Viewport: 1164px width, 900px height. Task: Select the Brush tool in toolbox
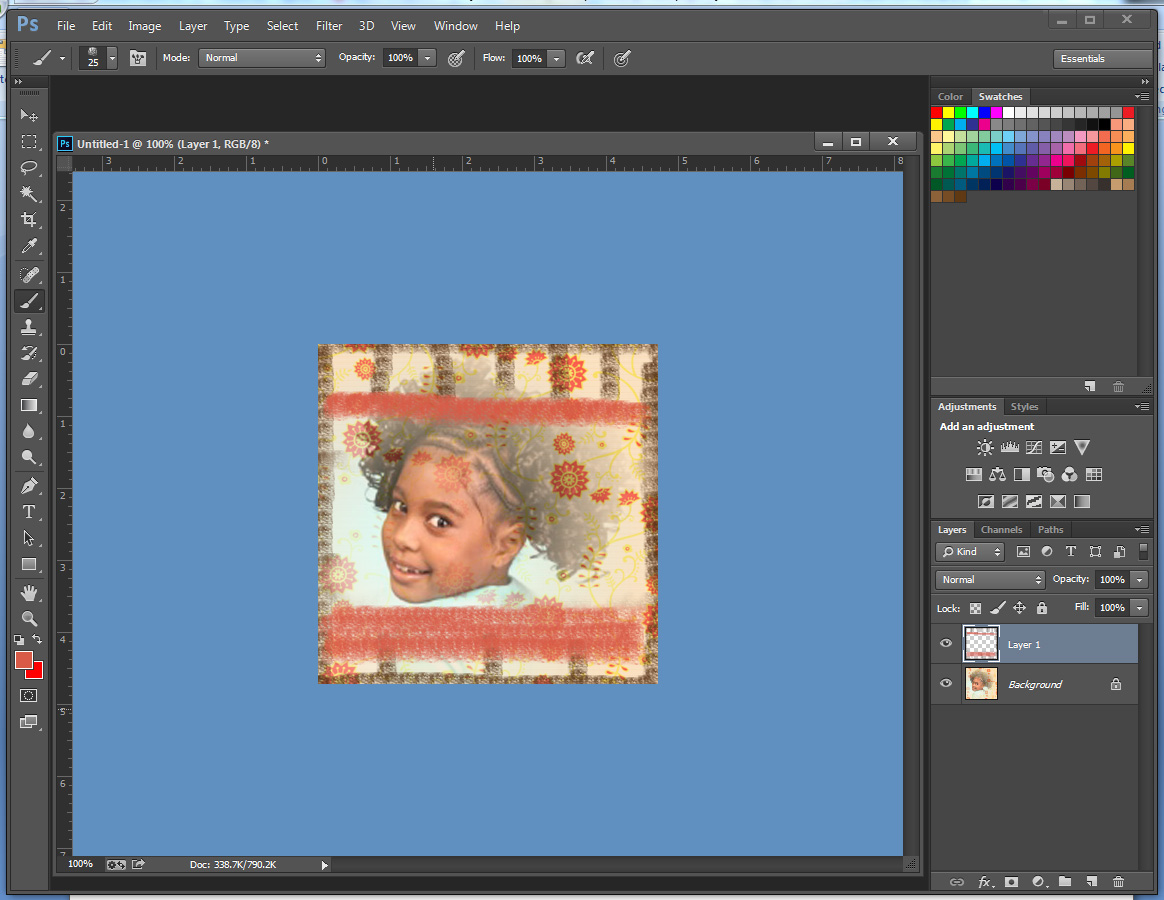click(x=29, y=301)
